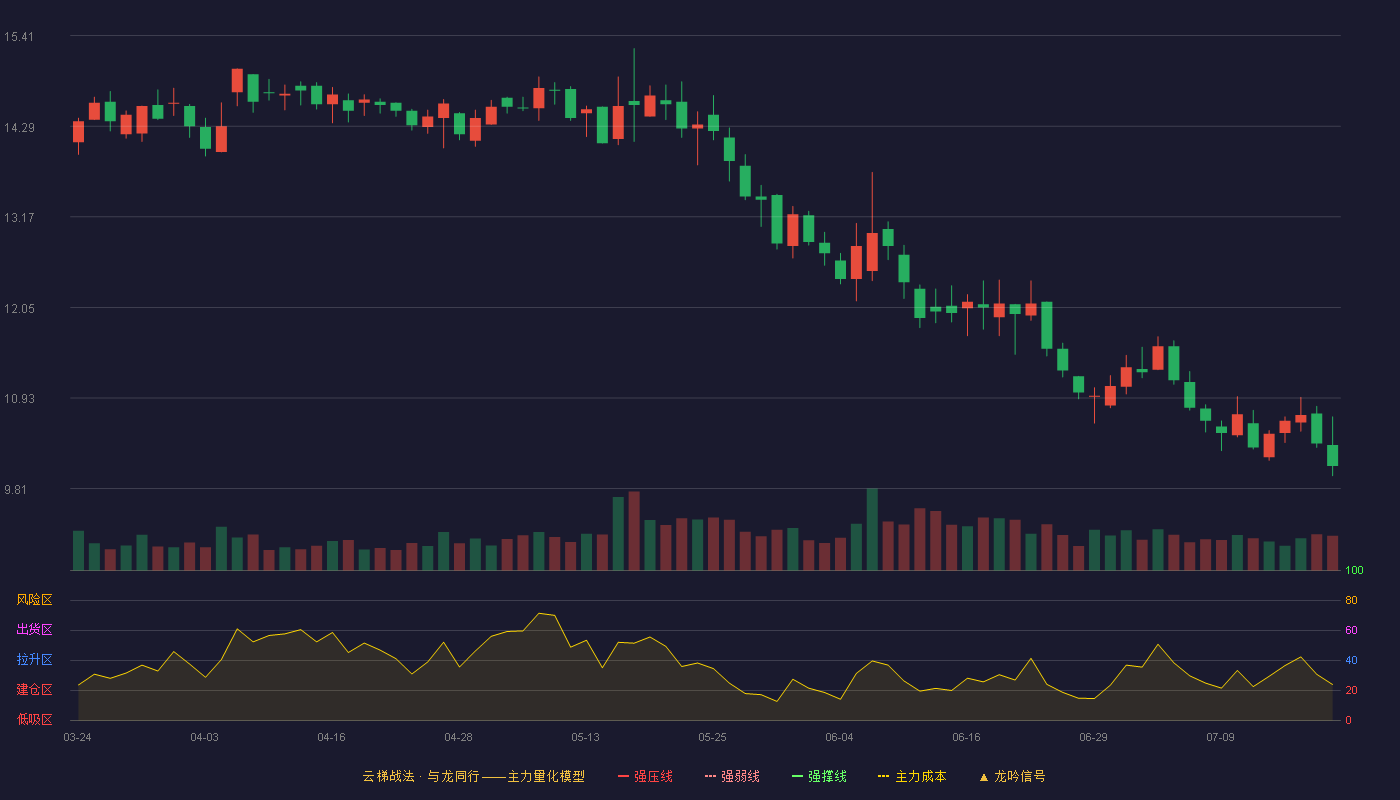
Task: Click the 06-16 date axis label
Action: click(x=967, y=737)
